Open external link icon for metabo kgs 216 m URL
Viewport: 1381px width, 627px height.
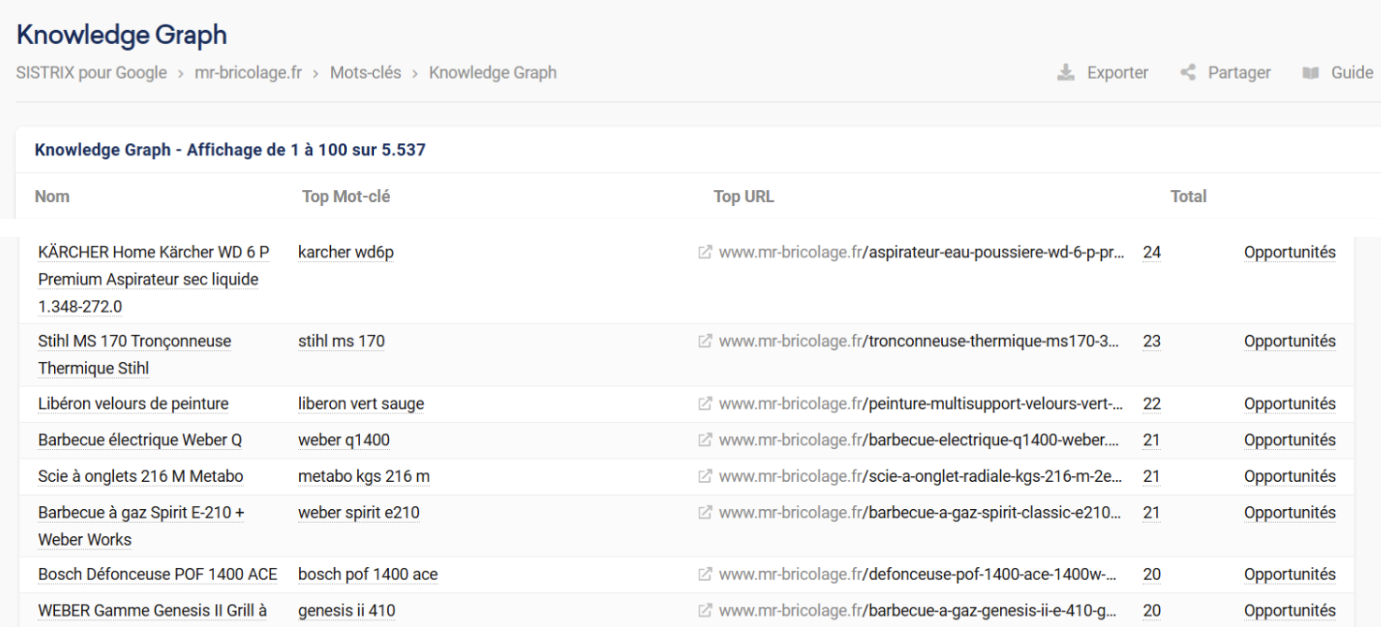(x=706, y=476)
